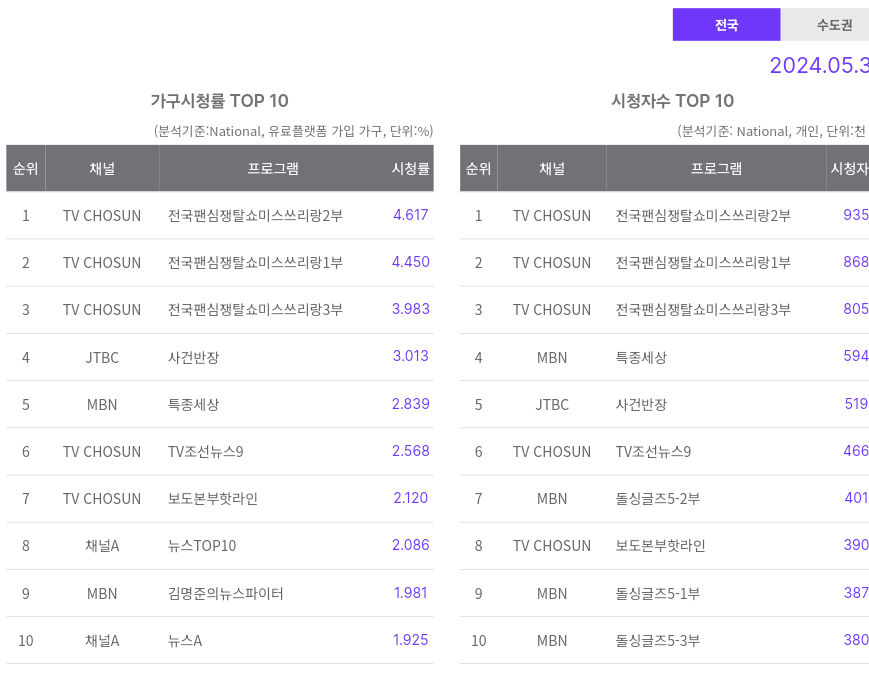This screenshot has height=675, width=869.
Task: Click 전국팬심쟁탈쇼미스쓰리랑2부 in the 시청자수 table
Action: coord(703,216)
